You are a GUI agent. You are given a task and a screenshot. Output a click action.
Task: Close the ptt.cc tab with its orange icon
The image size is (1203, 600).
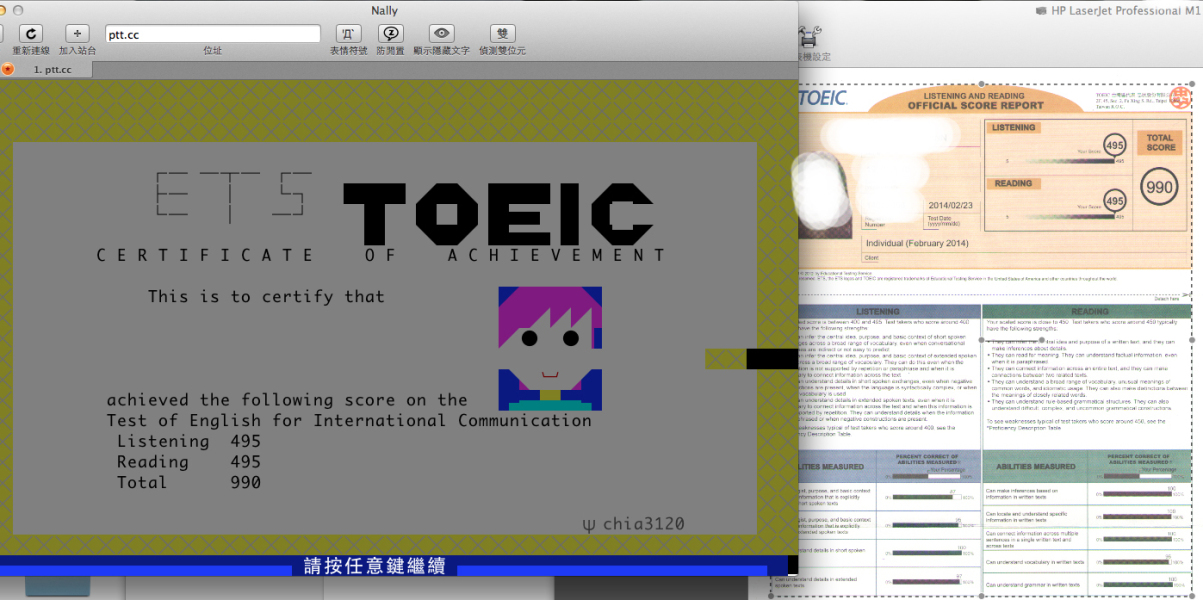pos(8,69)
